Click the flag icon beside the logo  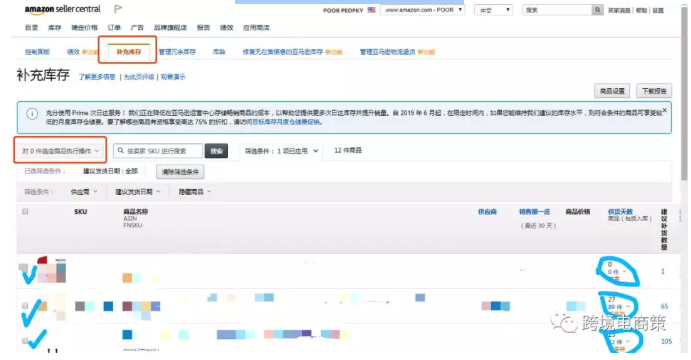click(118, 9)
